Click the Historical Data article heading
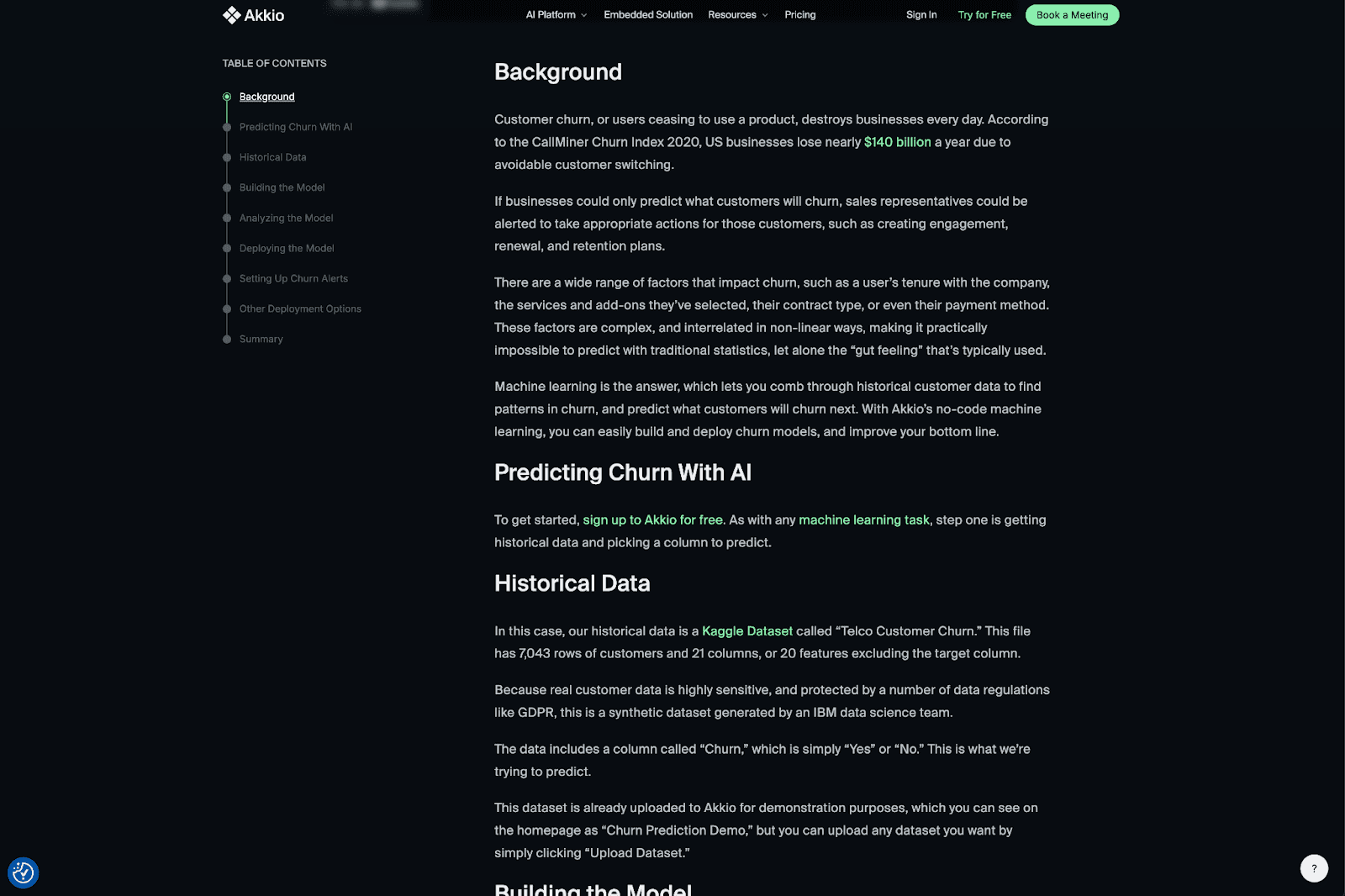 click(x=572, y=583)
